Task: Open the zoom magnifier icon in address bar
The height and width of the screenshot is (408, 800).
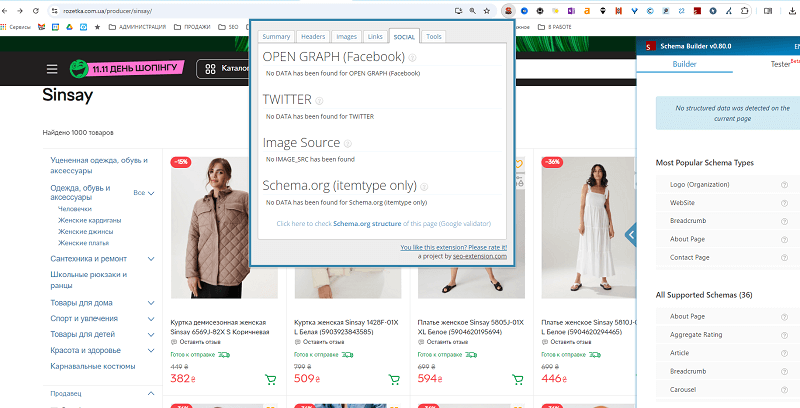Action: pyautogui.click(x=472, y=11)
